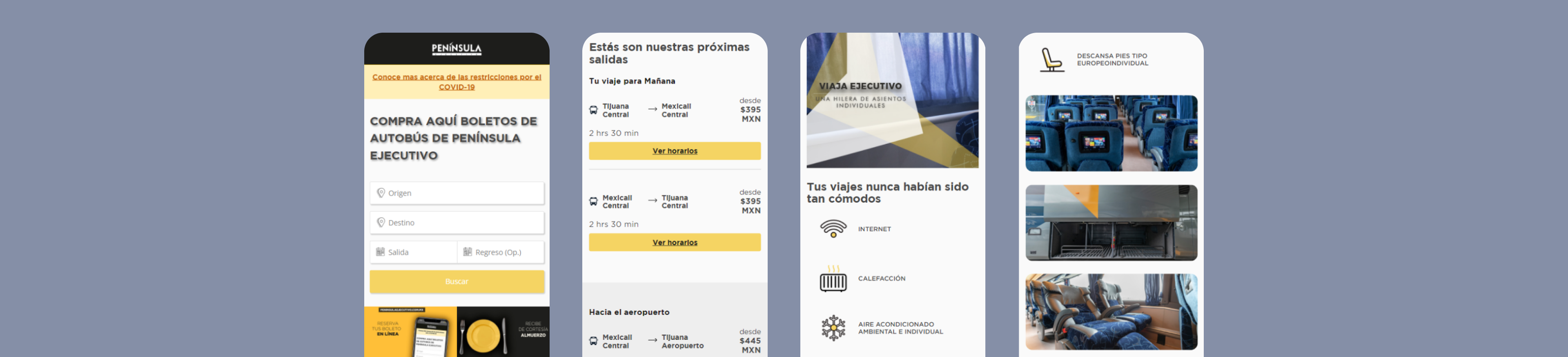Open the 'Recibe de cortesía almuerzo' banner
Viewport: 1568px width, 357px height.
[x=503, y=331]
